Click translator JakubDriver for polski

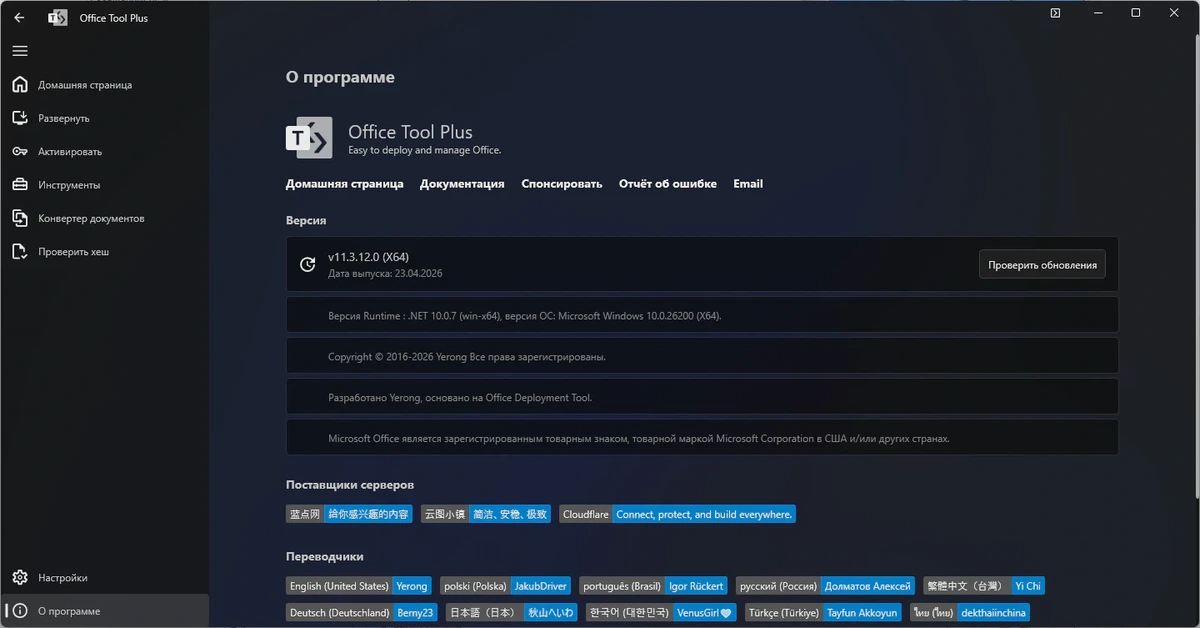tap(541, 586)
